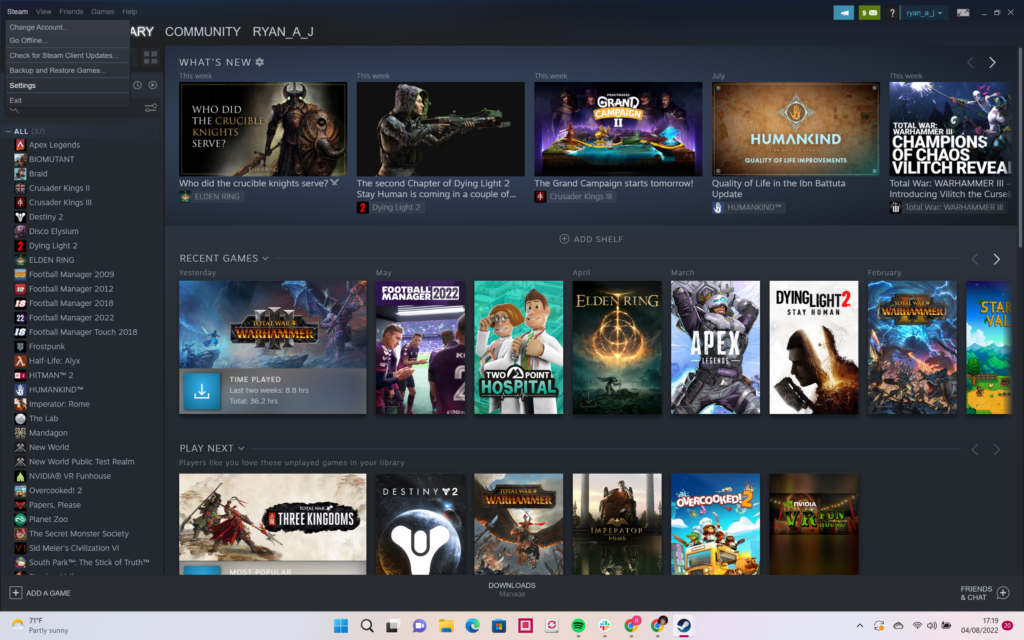Open Humankind Quality of Life news card
1024x640 pixels.
795,129
